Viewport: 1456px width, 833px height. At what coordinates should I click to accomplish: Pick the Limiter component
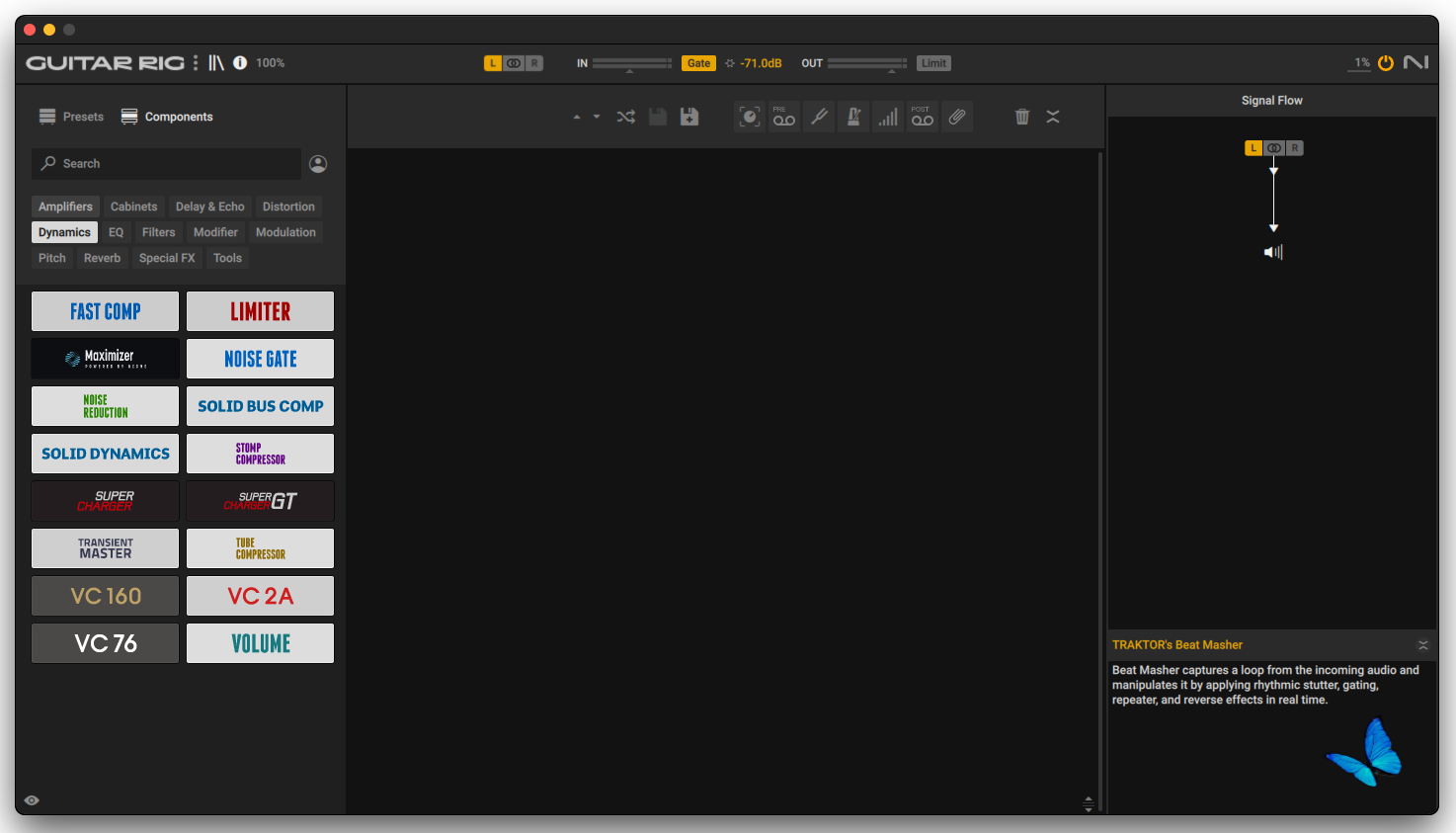point(261,311)
